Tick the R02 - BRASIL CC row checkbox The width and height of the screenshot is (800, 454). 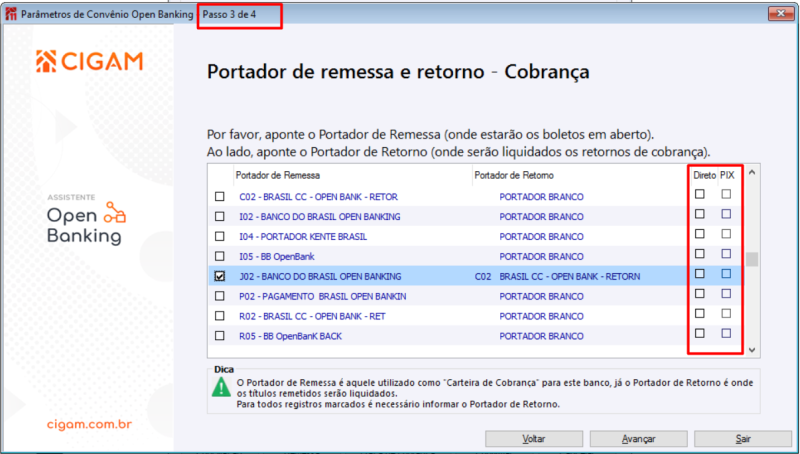click(219, 316)
